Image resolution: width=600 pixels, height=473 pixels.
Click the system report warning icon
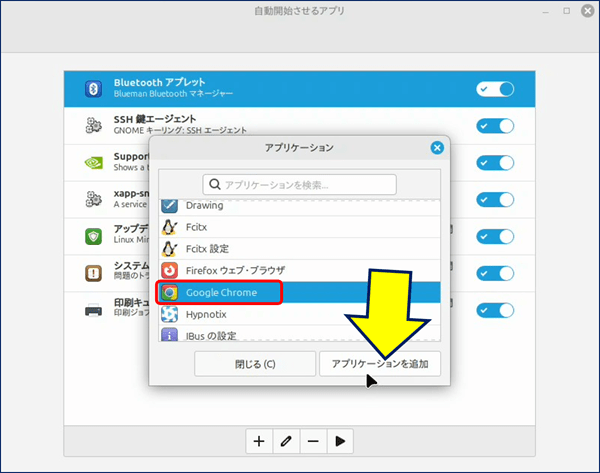(x=93, y=273)
